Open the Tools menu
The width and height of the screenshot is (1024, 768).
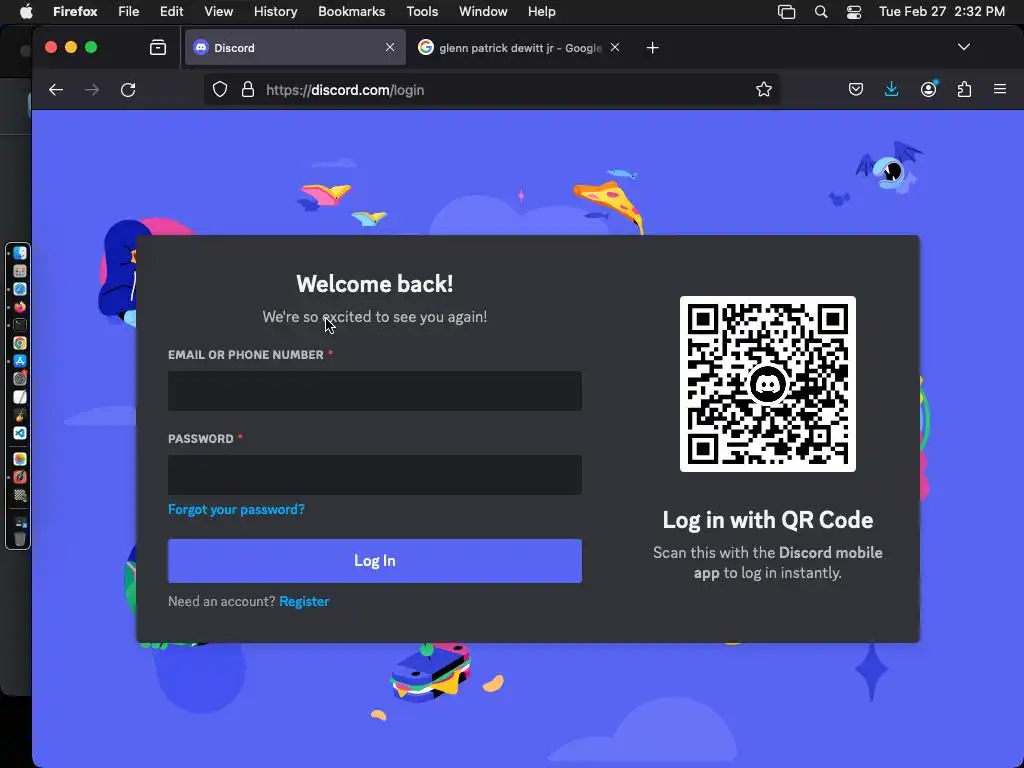coord(422,12)
